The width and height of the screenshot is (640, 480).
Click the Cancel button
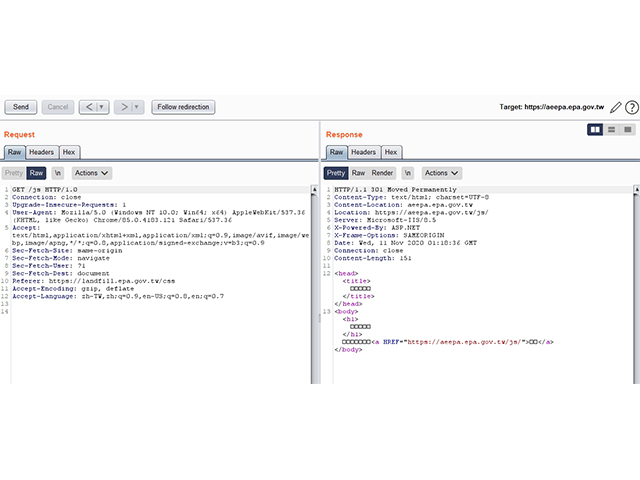tap(58, 107)
